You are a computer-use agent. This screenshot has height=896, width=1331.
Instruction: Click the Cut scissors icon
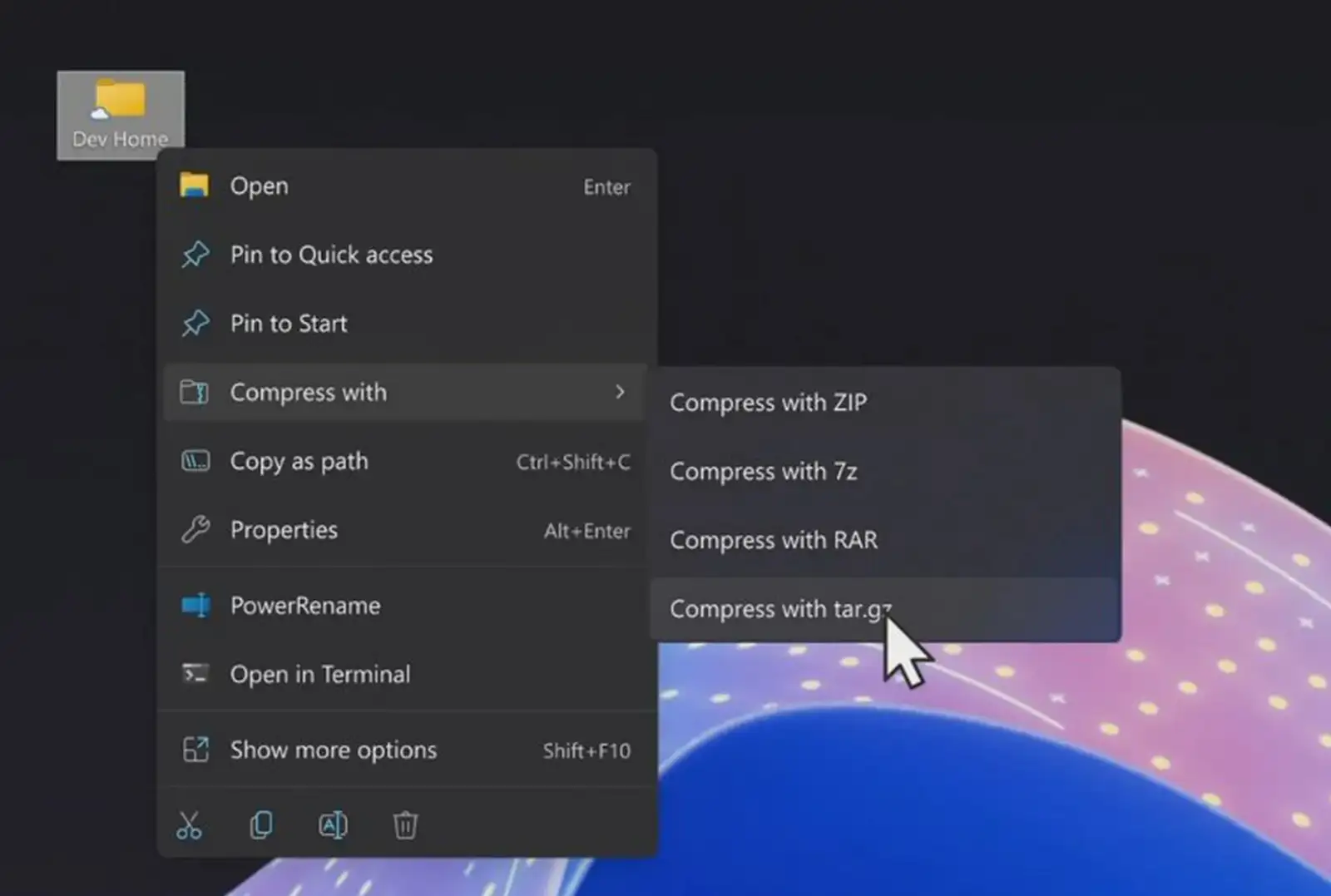pos(190,824)
